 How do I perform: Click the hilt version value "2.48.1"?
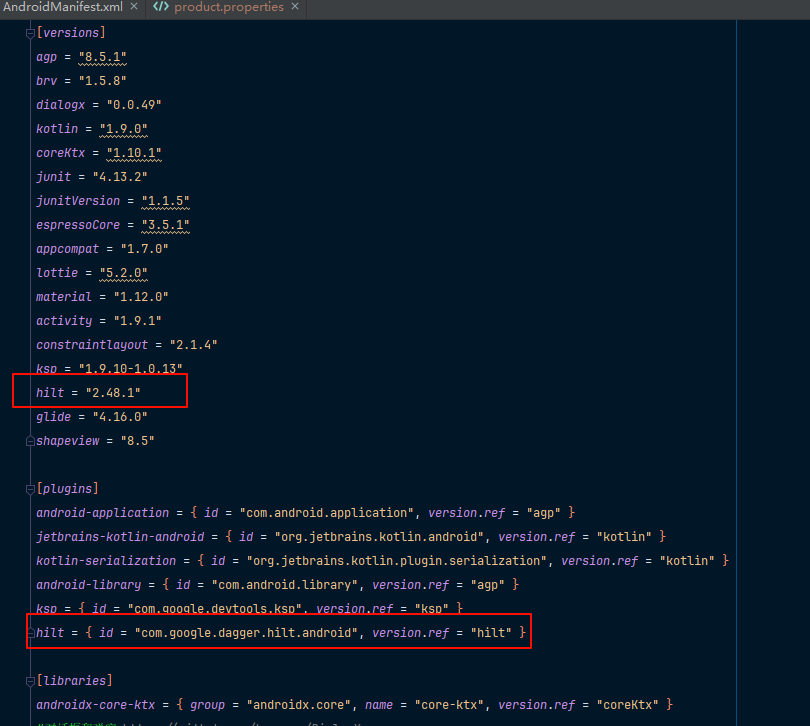coord(113,393)
